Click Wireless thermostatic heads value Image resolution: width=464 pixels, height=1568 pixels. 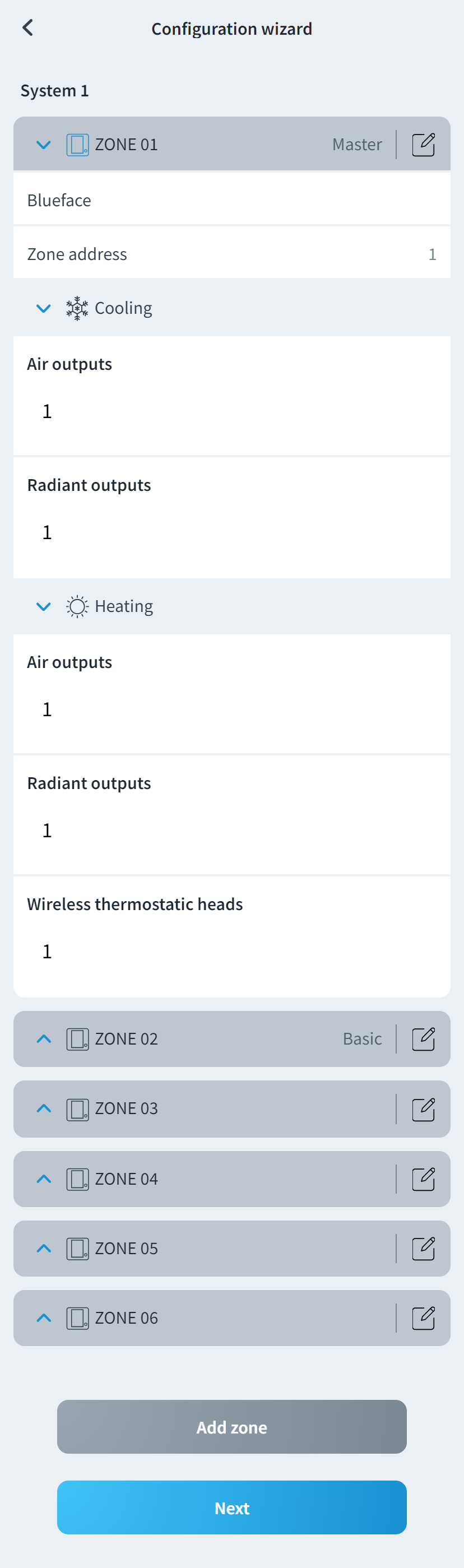(48, 952)
